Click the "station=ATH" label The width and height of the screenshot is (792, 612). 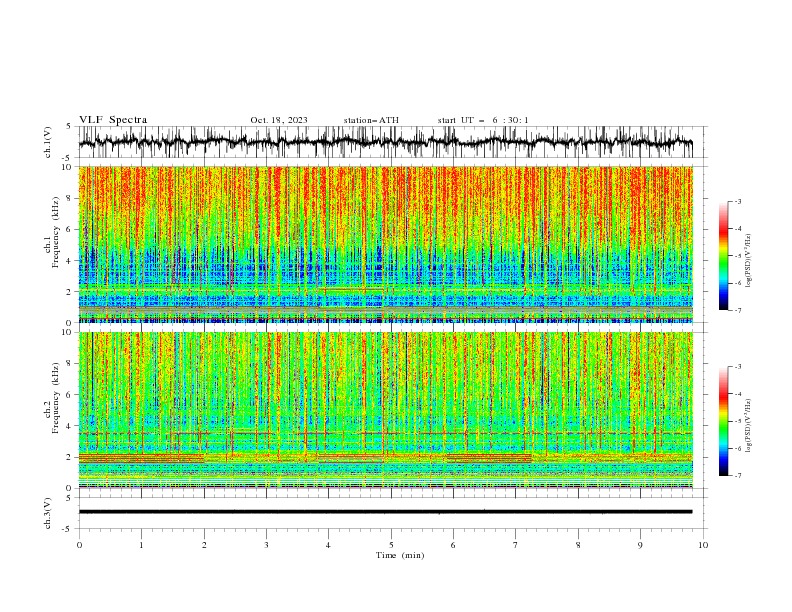tap(371, 120)
